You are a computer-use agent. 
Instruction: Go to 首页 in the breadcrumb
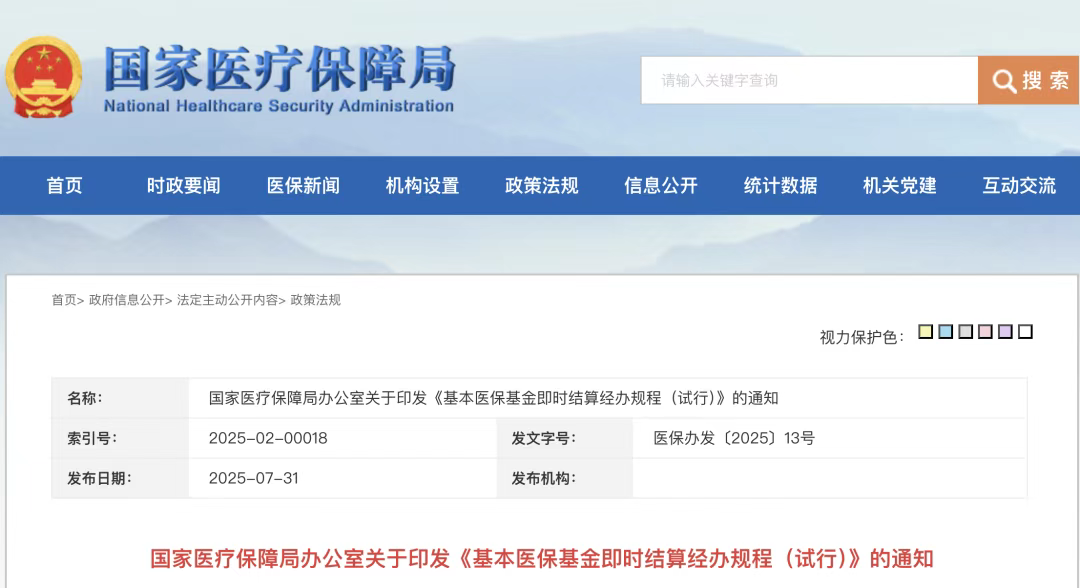point(64,300)
